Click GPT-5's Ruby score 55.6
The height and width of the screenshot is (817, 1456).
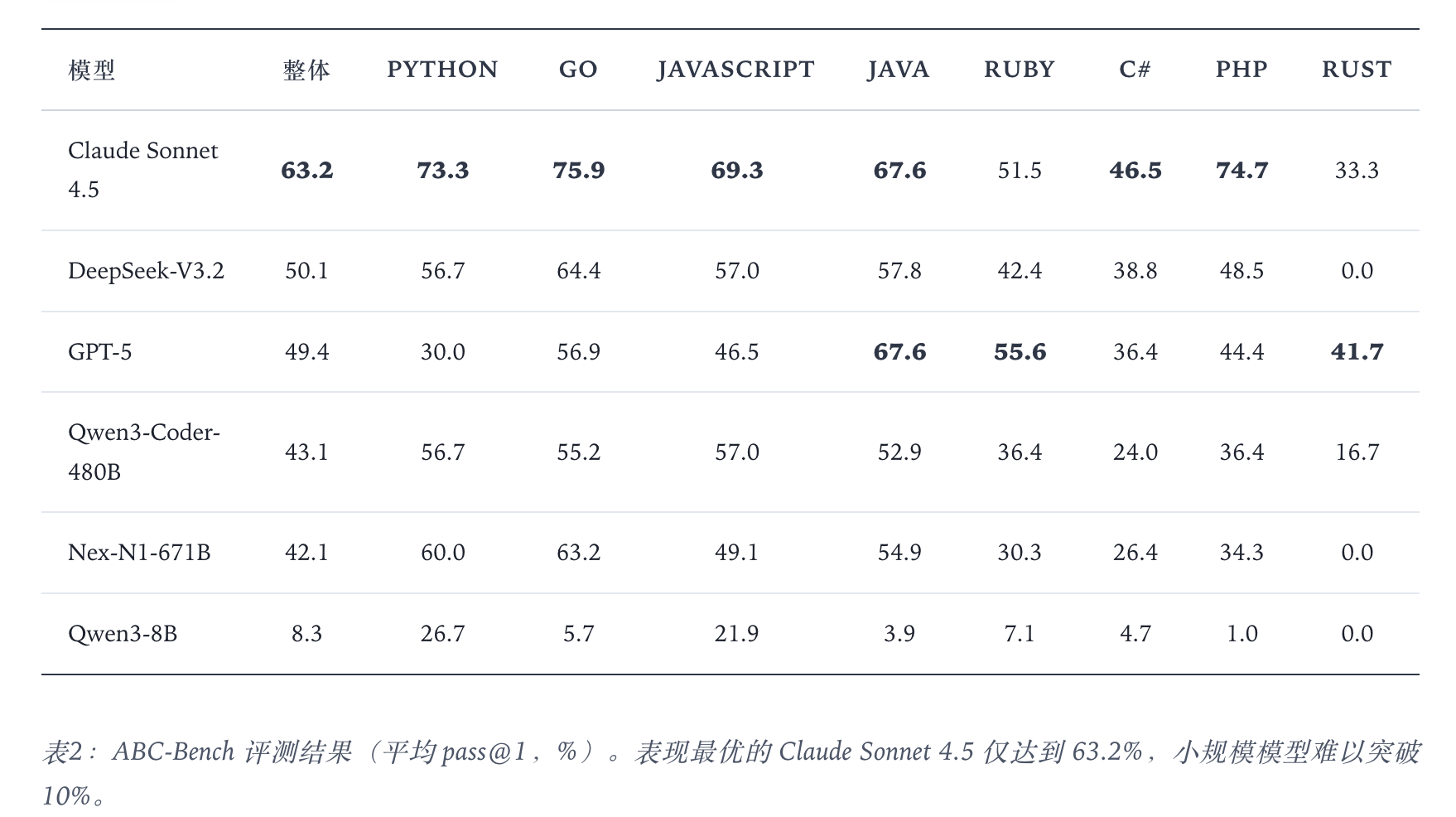tap(1020, 352)
